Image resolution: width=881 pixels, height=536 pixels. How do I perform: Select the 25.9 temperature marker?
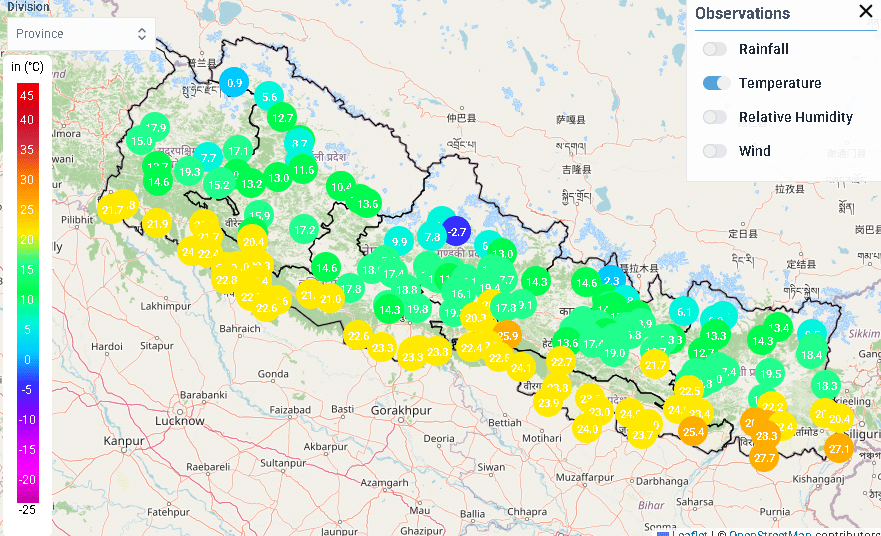point(507,336)
